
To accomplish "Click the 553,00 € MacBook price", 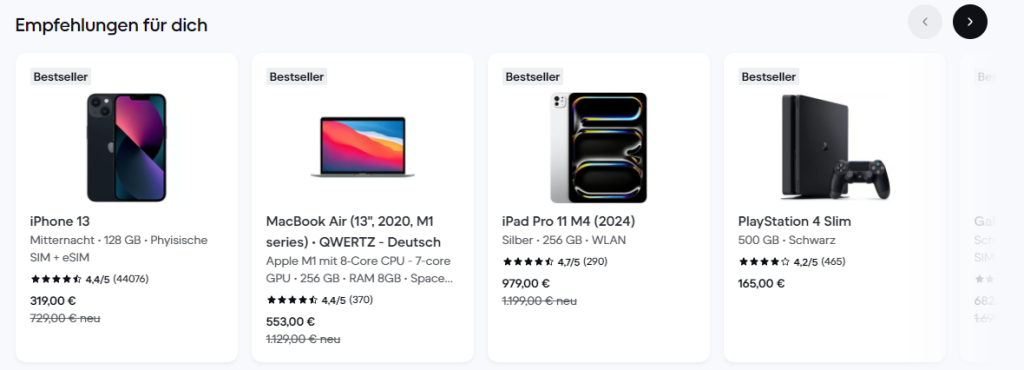I will (291, 322).
